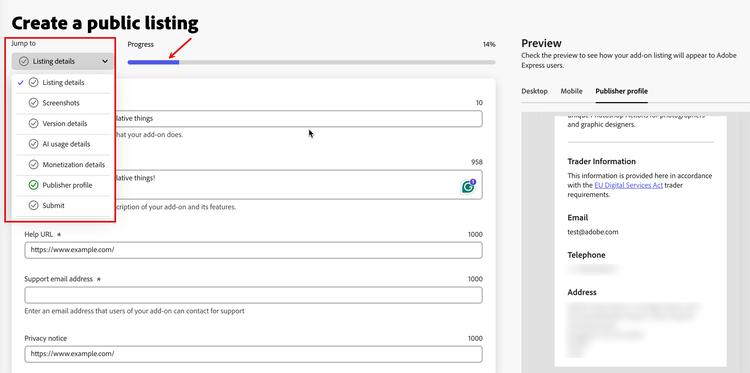The image size is (750, 373).
Task: Focus the Support email address field
Action: click(254, 295)
